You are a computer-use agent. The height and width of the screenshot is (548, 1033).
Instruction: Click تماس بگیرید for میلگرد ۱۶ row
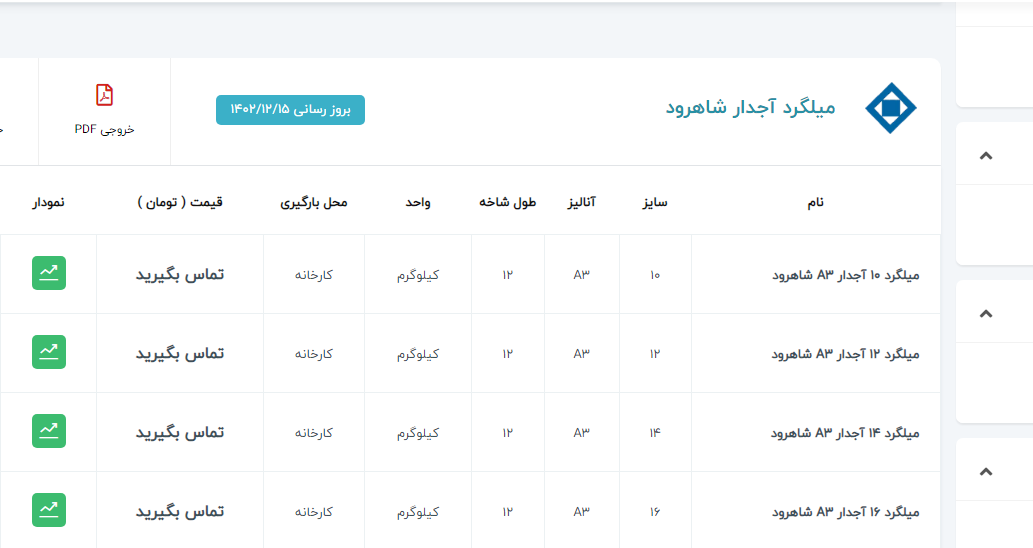(180, 511)
